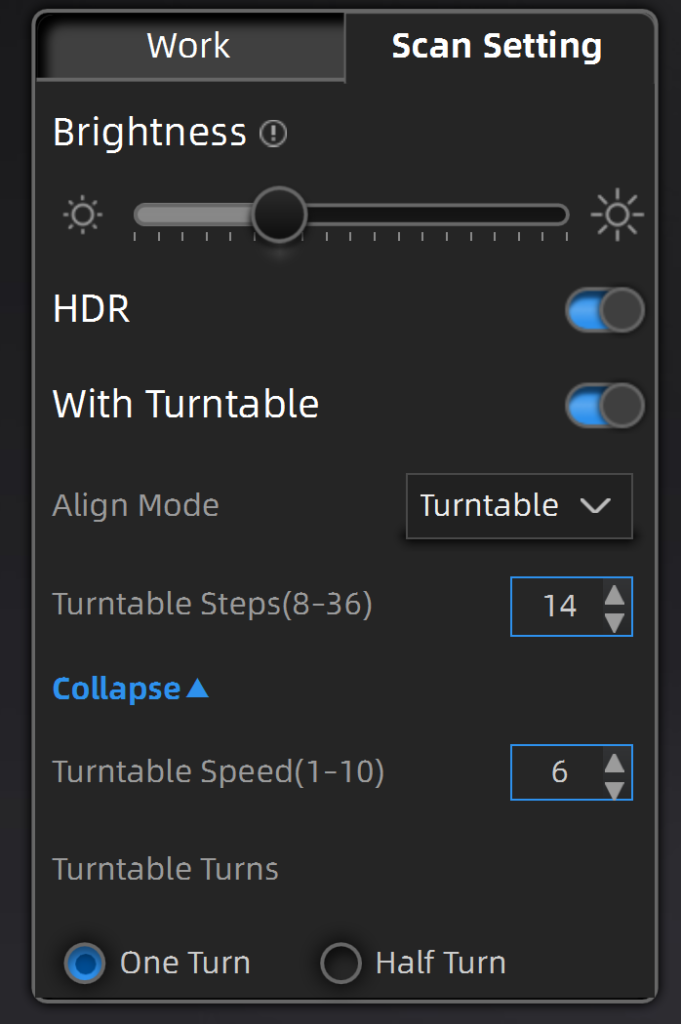Decrease Turntable Speed with down arrow
The width and height of the screenshot is (681, 1024).
tap(614, 790)
